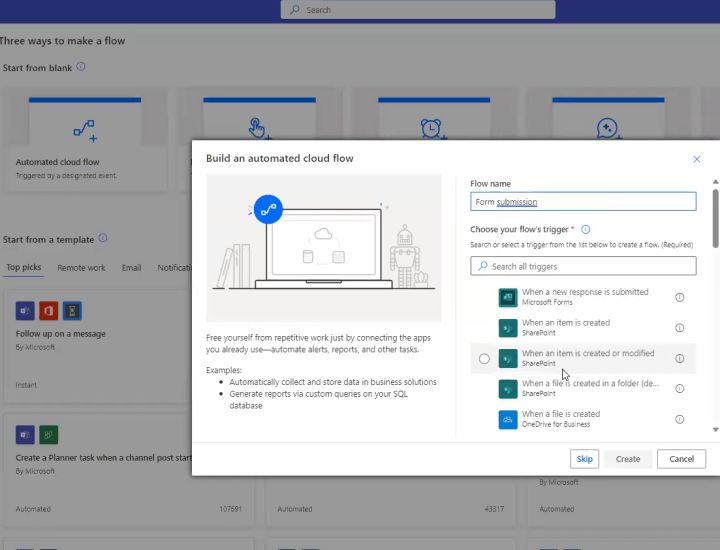Click the magnifier icon in 'Search all triggers'

[483, 266]
